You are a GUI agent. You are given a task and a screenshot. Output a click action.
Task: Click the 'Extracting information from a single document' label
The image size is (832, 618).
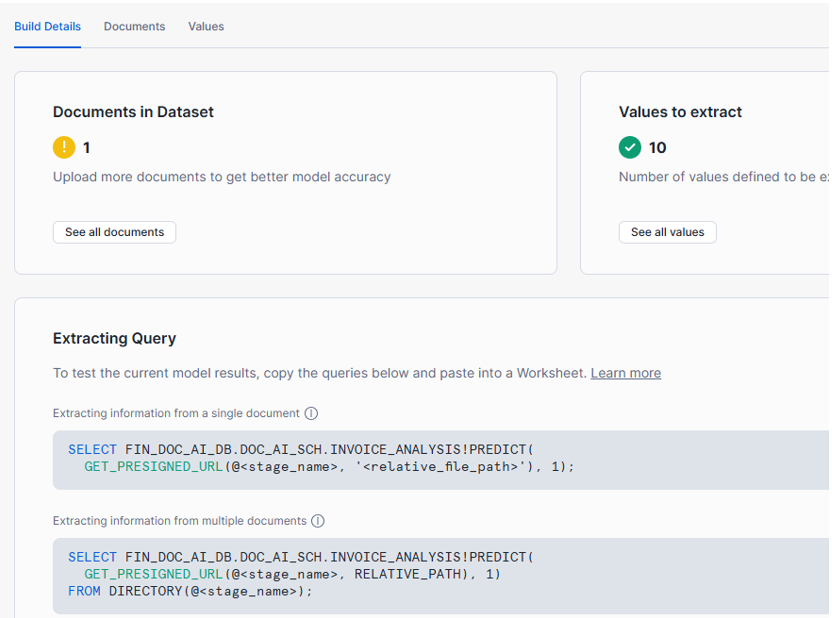[x=176, y=413]
